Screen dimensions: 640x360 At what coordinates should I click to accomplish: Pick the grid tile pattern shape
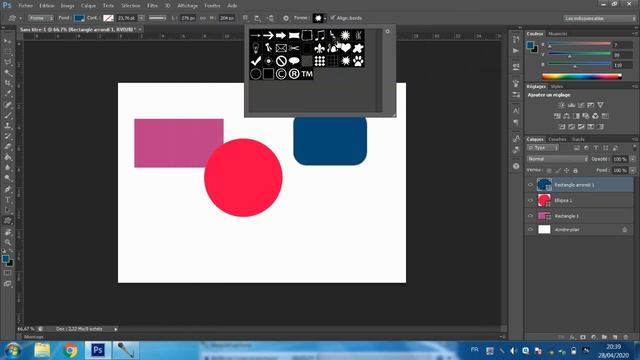click(x=320, y=61)
